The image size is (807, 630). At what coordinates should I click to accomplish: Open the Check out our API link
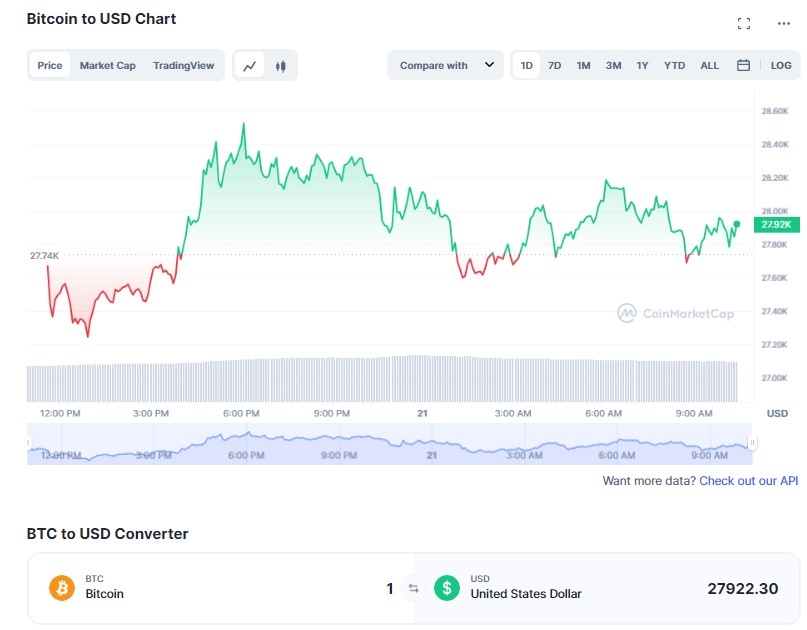pyautogui.click(x=748, y=481)
